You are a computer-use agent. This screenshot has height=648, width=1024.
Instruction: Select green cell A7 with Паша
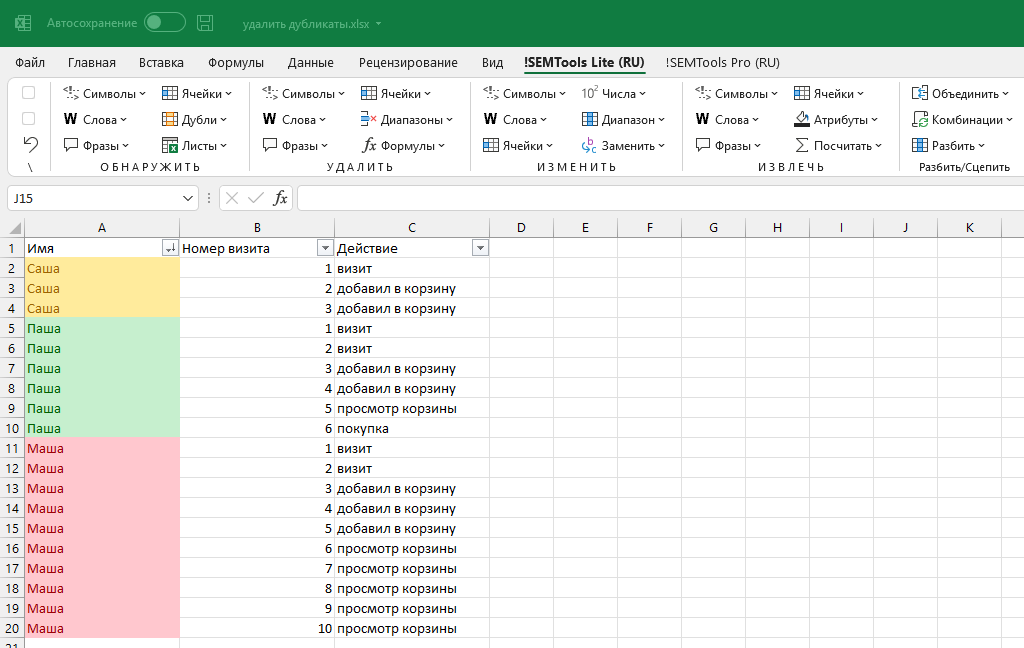[x=102, y=368]
